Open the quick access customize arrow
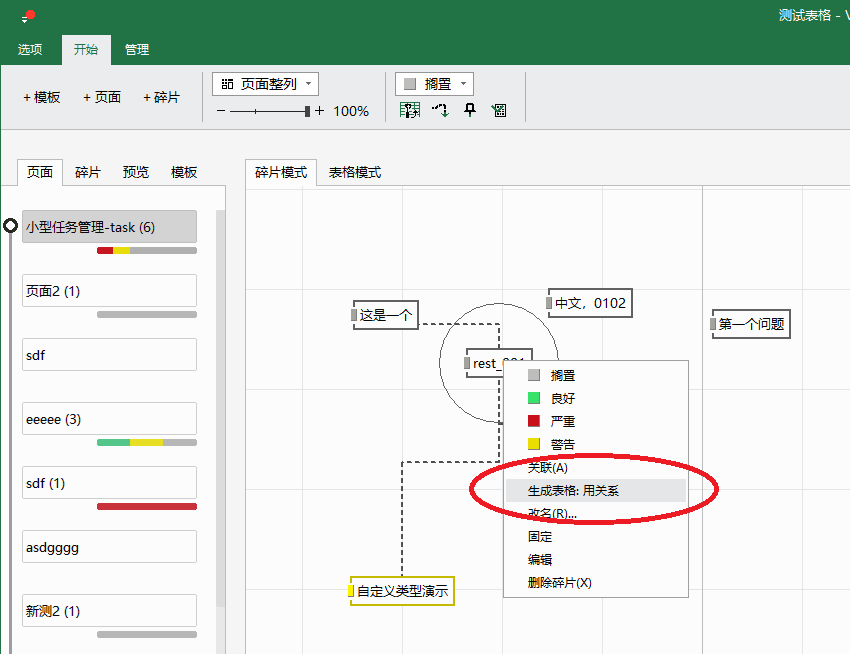The height and width of the screenshot is (654, 850). point(25,20)
